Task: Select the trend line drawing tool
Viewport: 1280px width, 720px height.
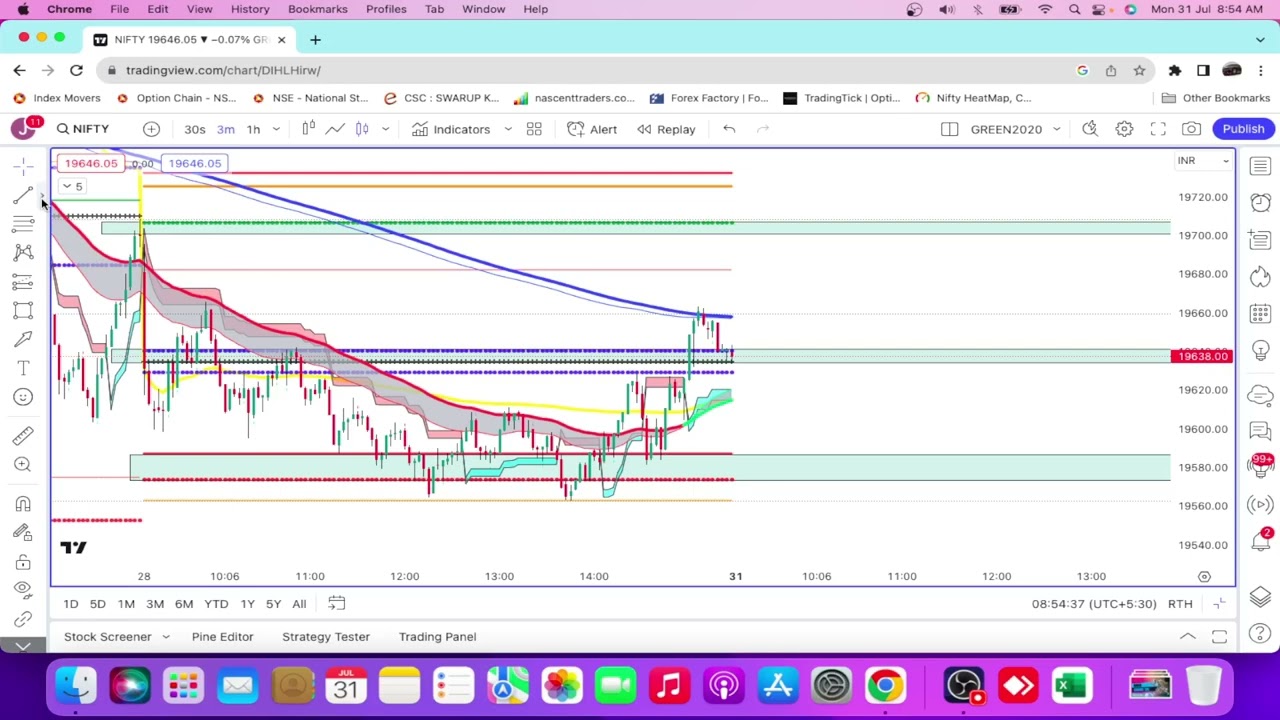Action: pos(23,196)
